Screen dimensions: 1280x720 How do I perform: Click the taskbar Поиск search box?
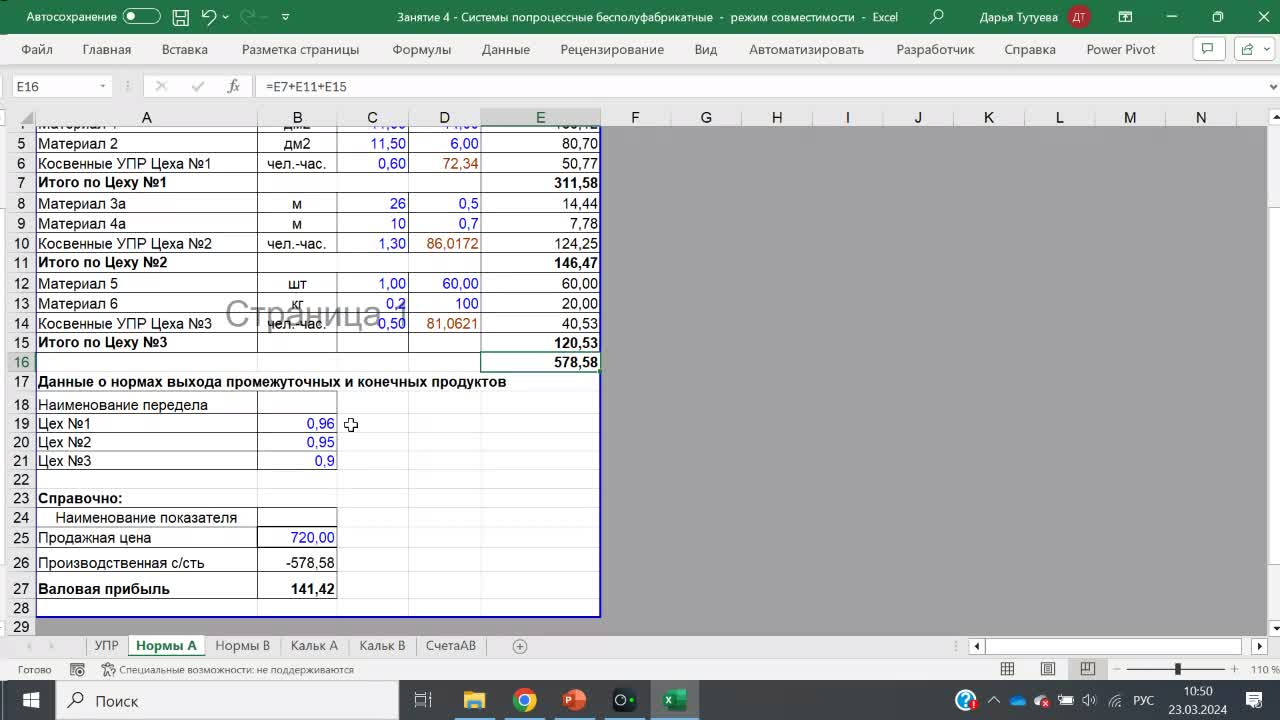pos(228,700)
